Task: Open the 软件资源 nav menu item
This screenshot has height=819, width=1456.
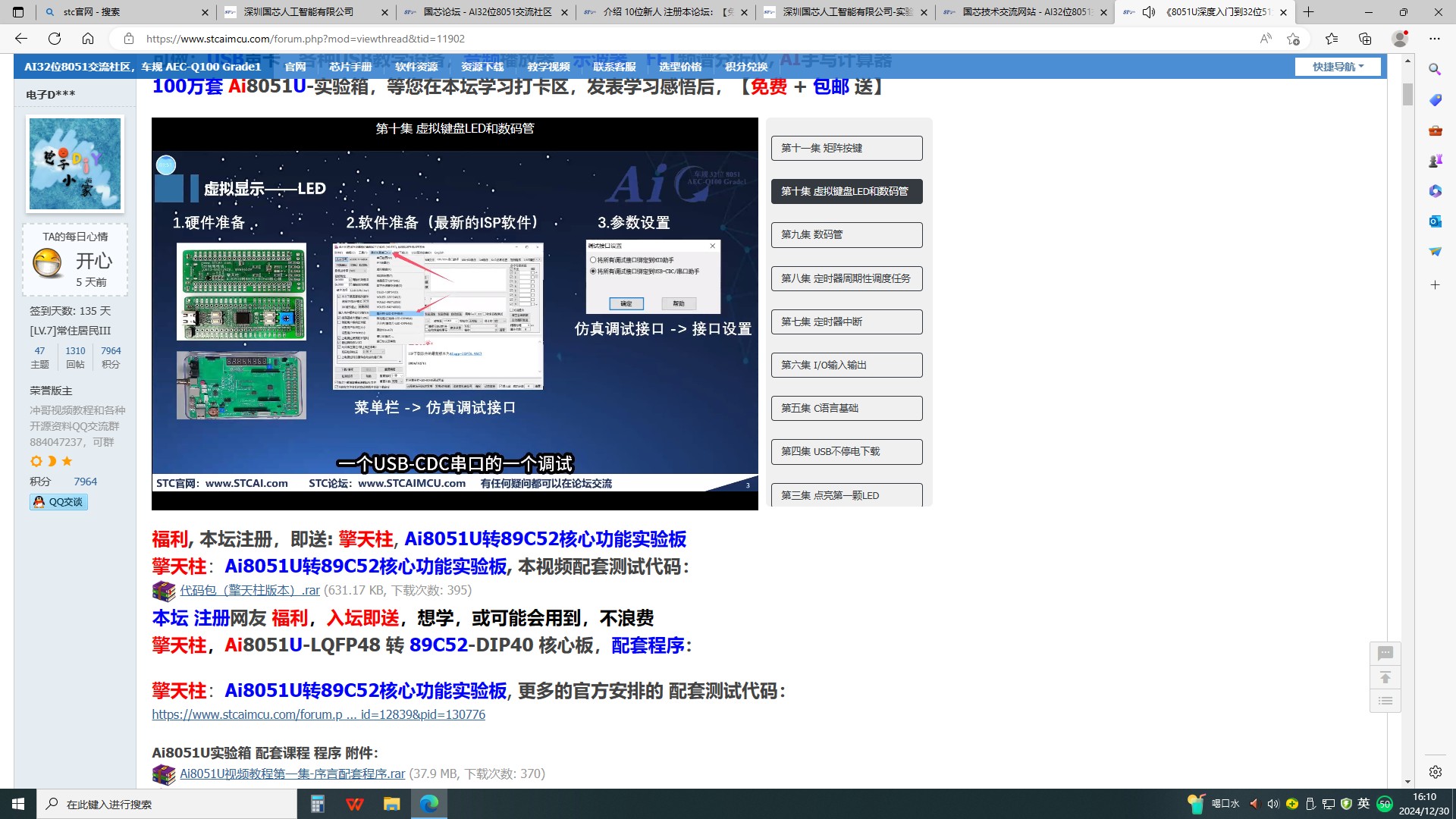Action: click(416, 67)
